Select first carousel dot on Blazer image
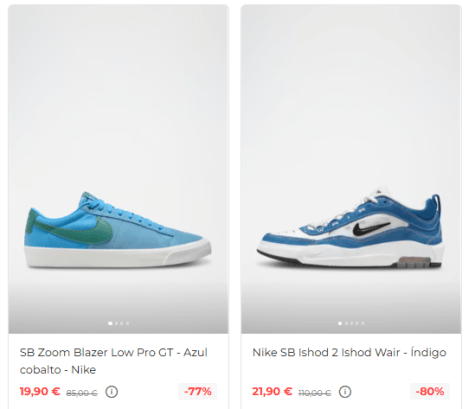This screenshot has width=475, height=409. coord(110,323)
